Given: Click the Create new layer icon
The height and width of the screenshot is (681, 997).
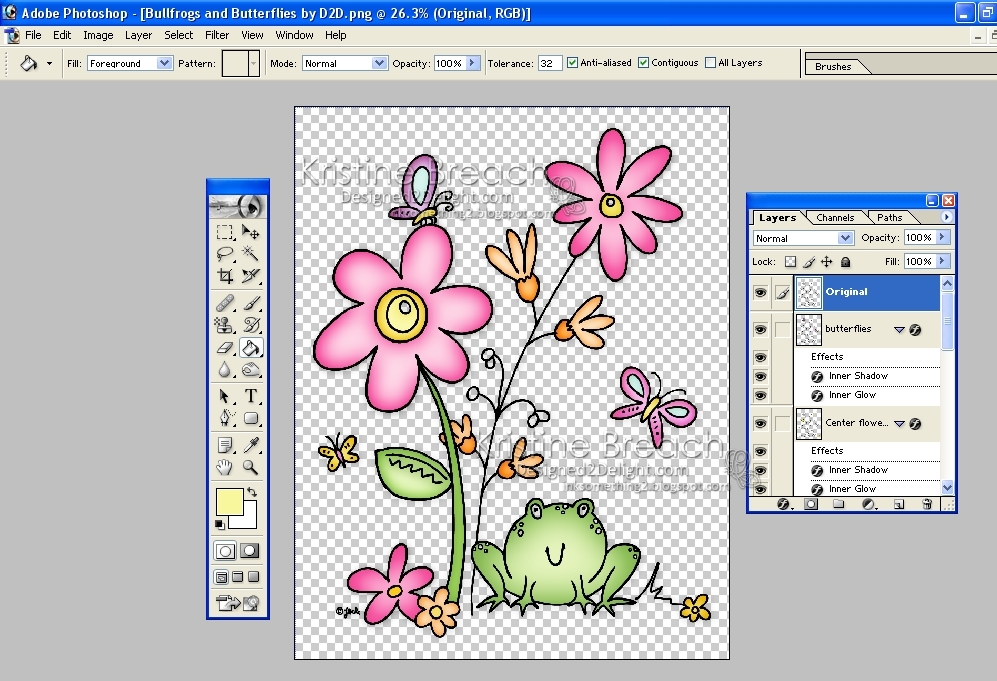Looking at the screenshot, I should point(898,504).
